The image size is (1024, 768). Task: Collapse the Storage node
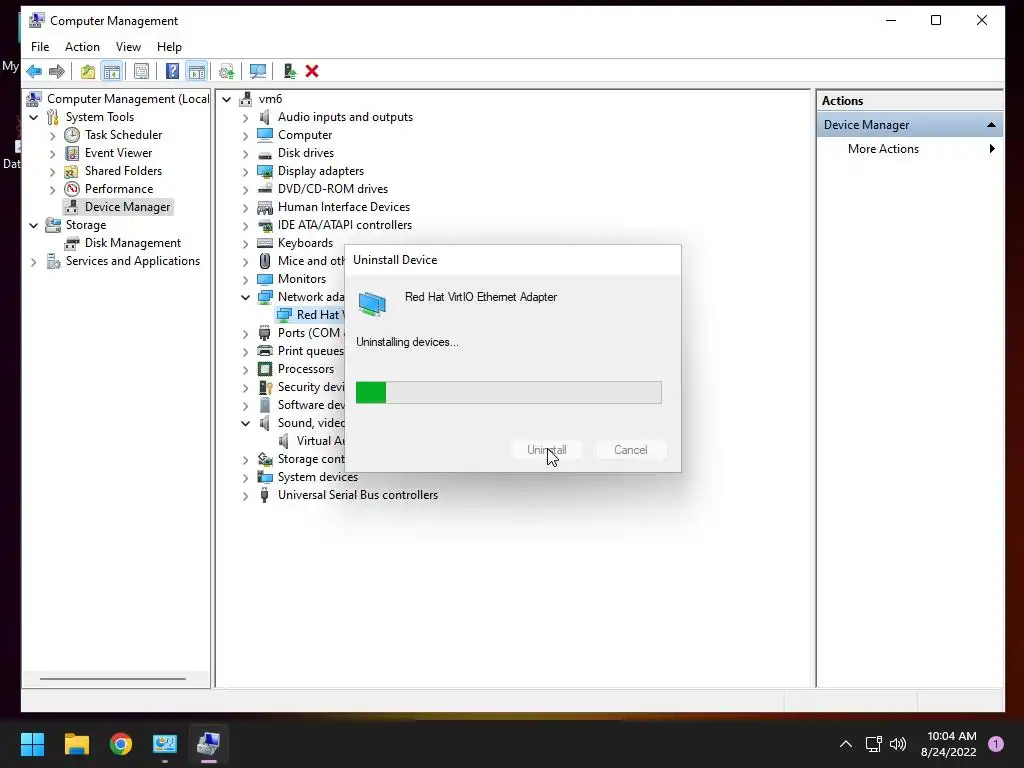coord(33,225)
